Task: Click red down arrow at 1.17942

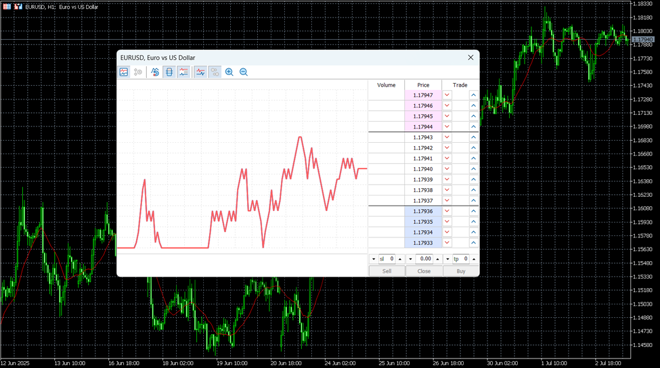Action: (x=447, y=148)
